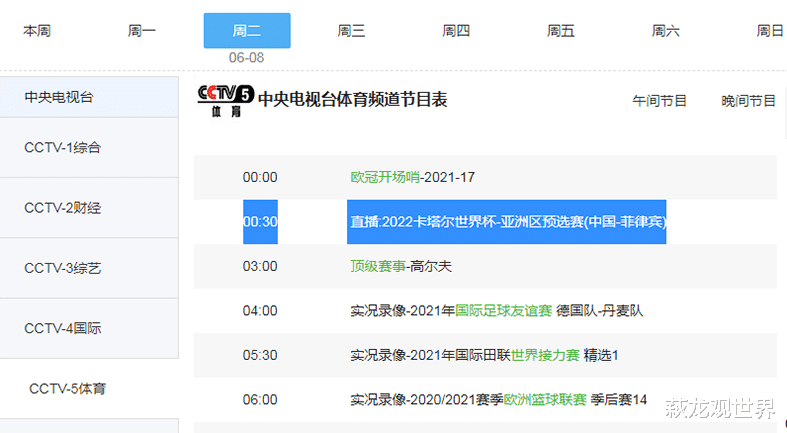Open the 世界接力赛 link

pyautogui.click(x=545, y=355)
